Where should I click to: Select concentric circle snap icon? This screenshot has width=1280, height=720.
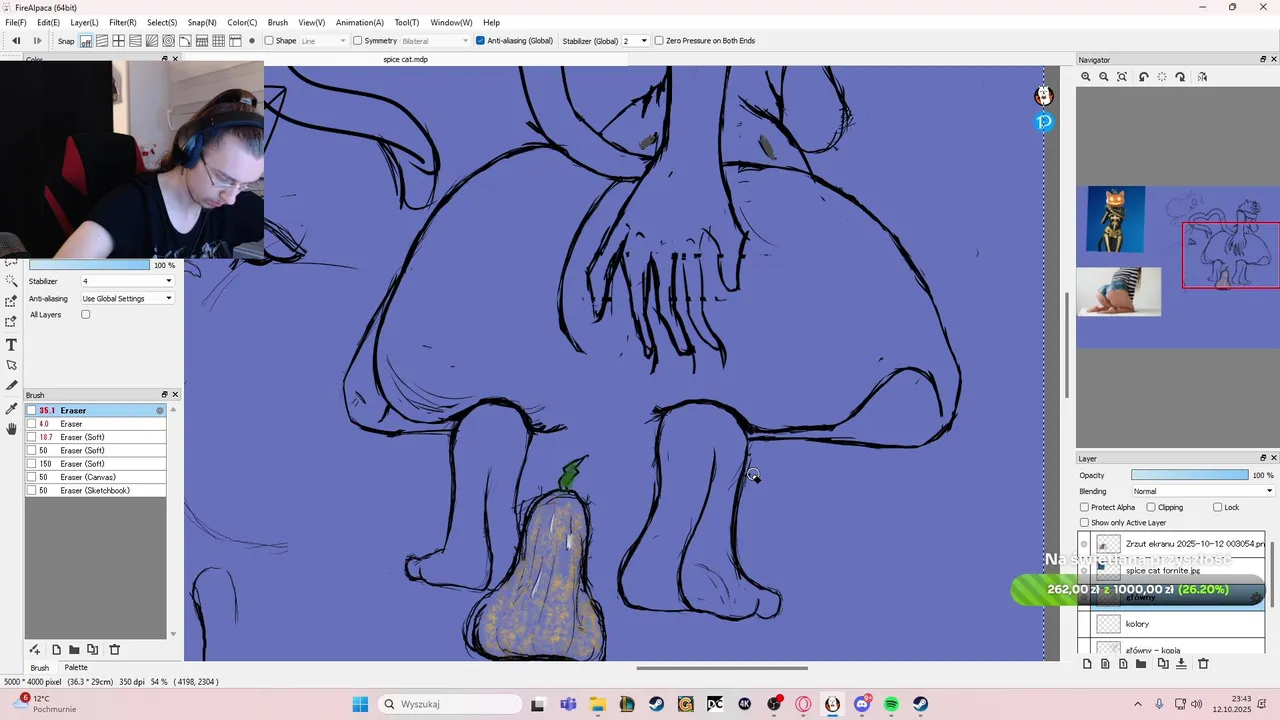[x=169, y=41]
